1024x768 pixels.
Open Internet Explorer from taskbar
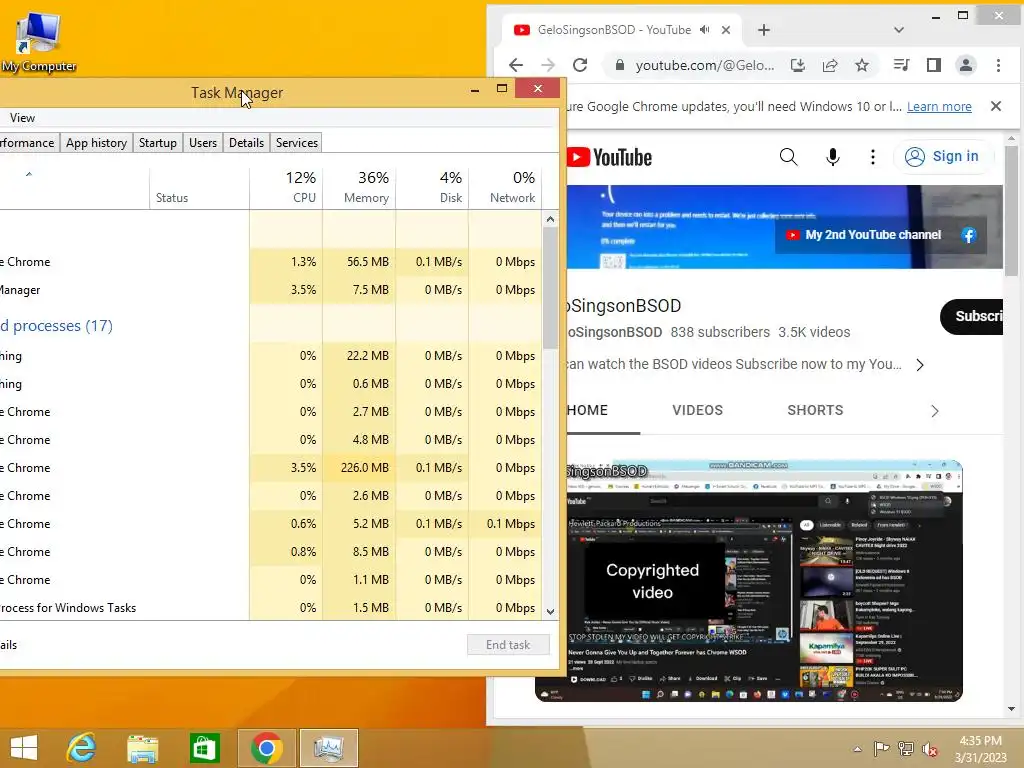point(82,748)
